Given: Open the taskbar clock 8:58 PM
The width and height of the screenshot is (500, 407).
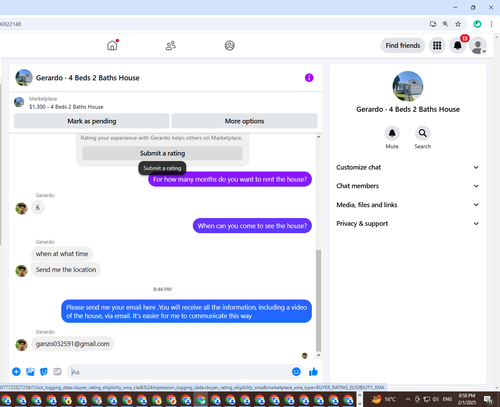Looking at the screenshot, I should tap(467, 399).
